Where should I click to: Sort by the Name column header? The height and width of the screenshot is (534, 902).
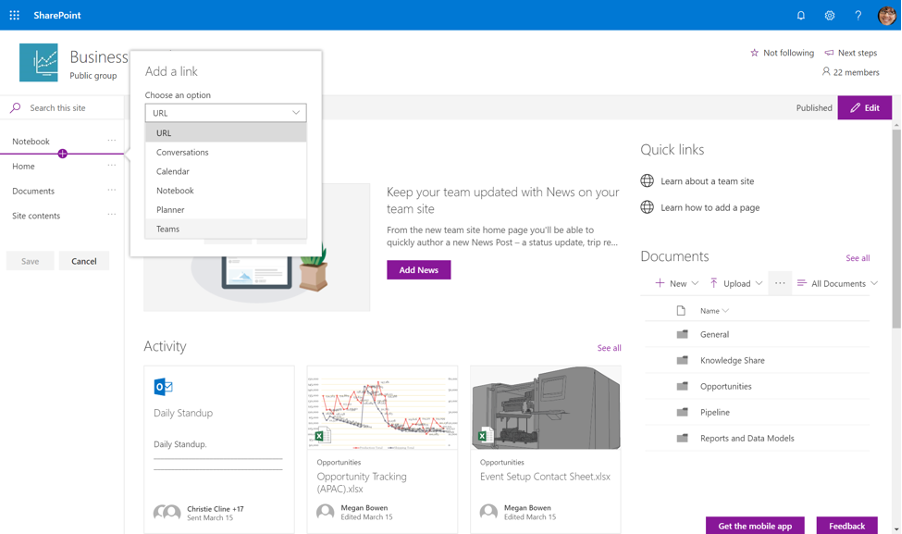pyautogui.click(x=714, y=311)
